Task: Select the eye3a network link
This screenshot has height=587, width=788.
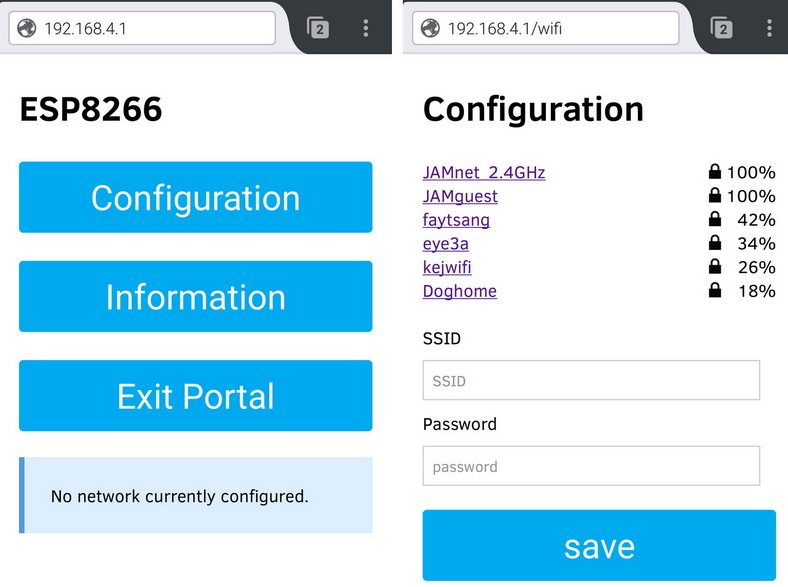Action: (x=446, y=244)
